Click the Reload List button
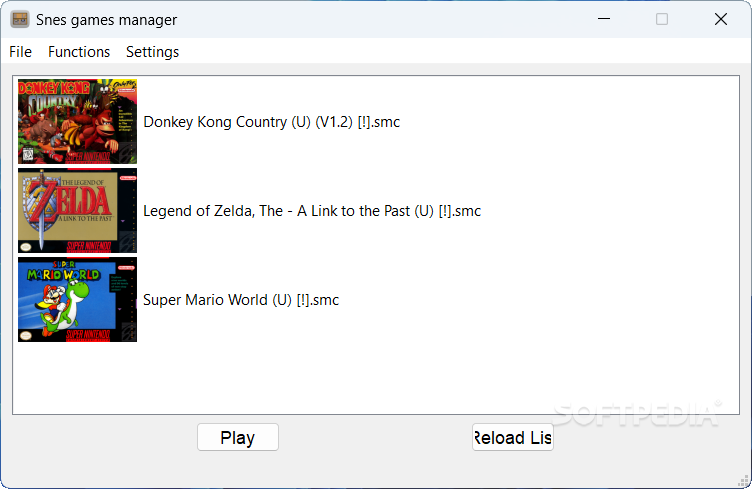 (513, 437)
